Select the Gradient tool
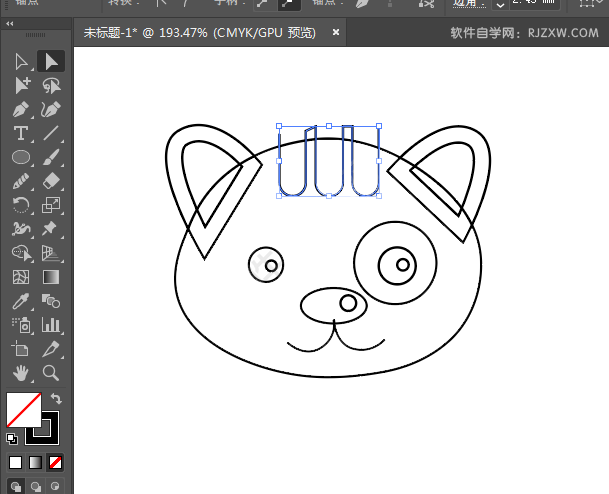 coord(50,277)
